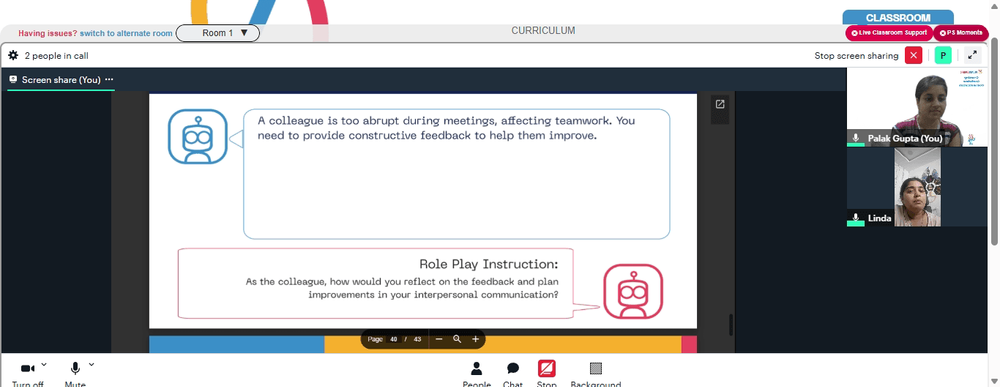Expand camera options chevron

(x=43, y=365)
